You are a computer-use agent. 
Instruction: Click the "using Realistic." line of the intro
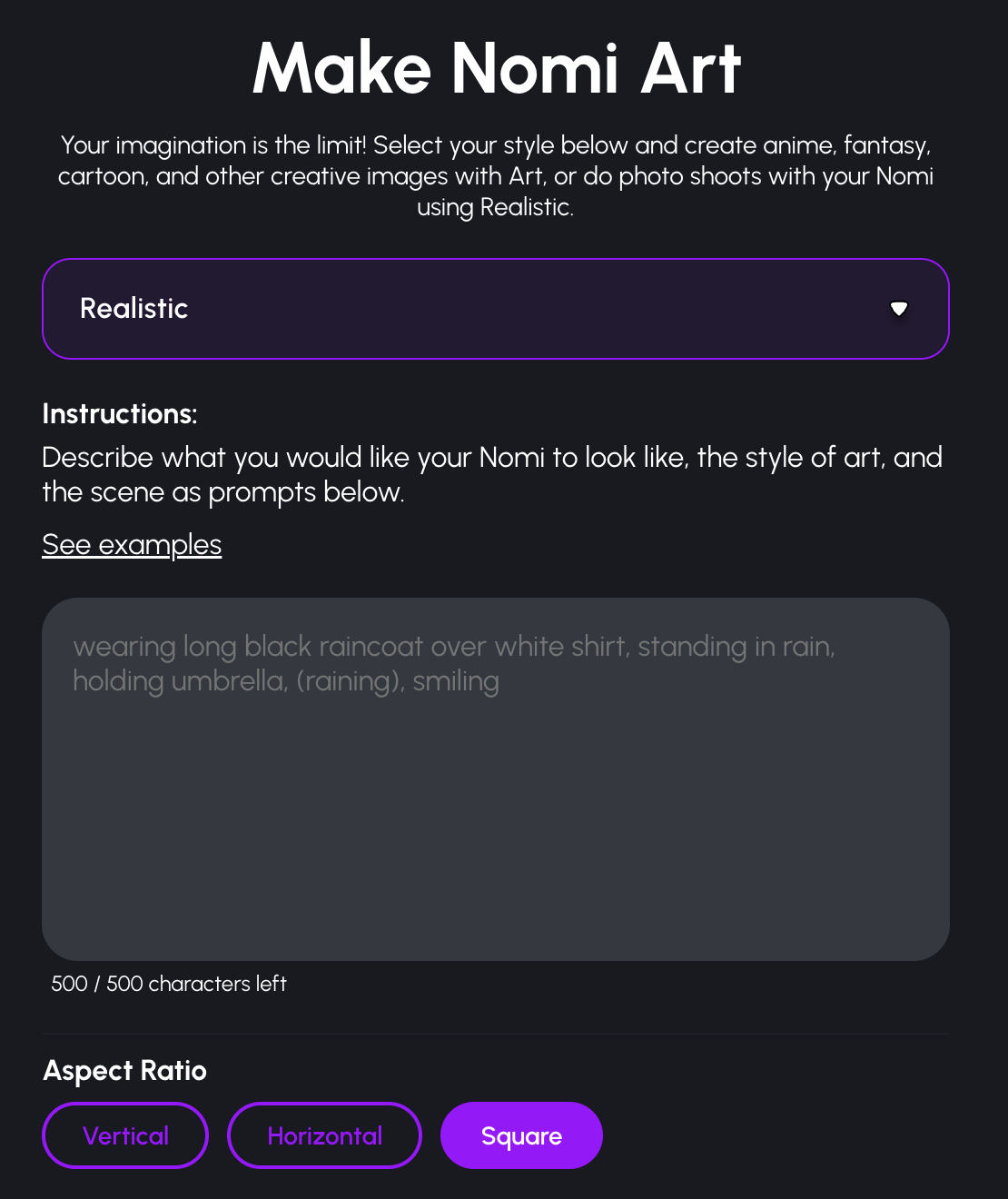[495, 207]
